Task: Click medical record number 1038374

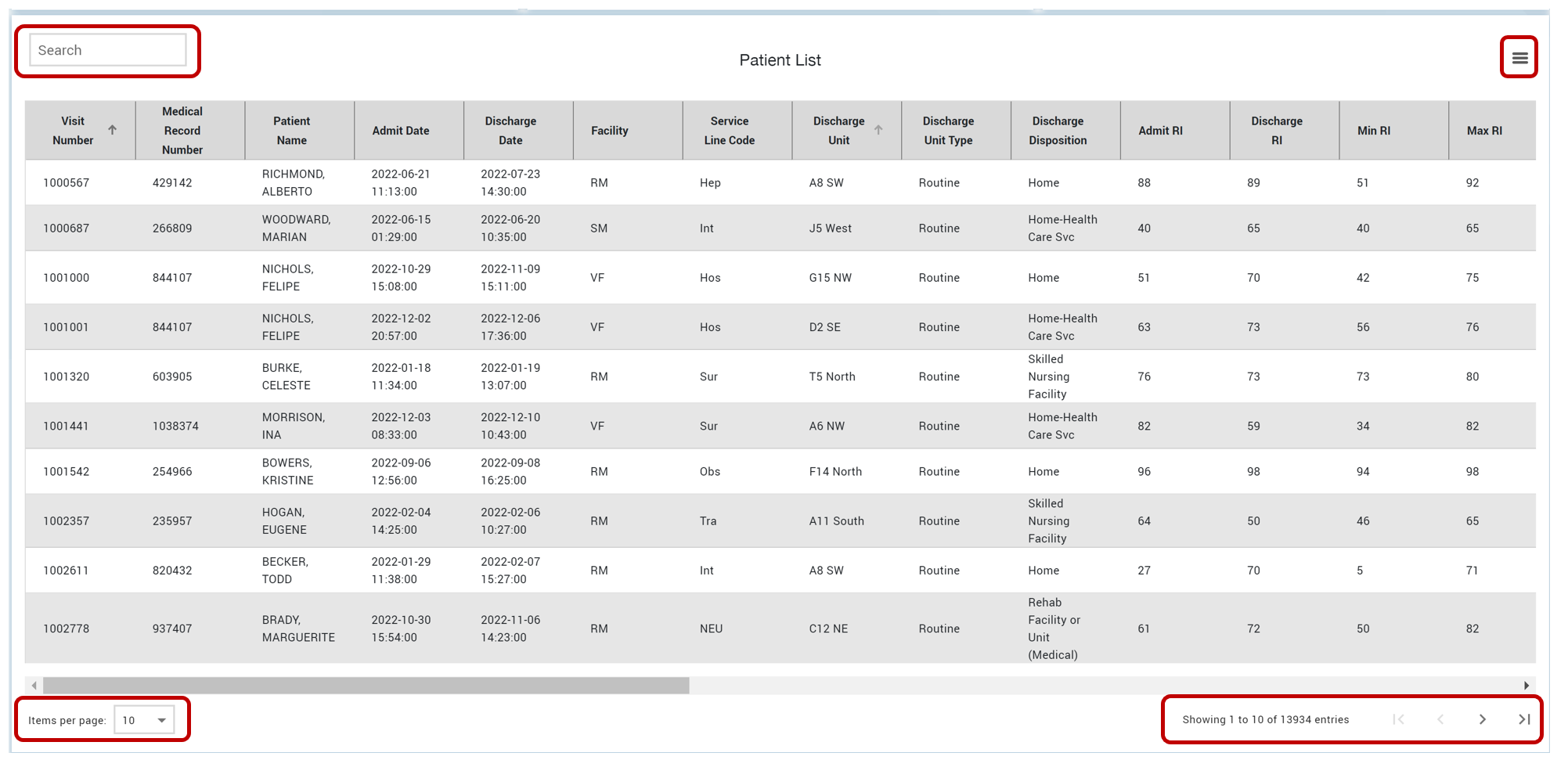Action: [175, 426]
